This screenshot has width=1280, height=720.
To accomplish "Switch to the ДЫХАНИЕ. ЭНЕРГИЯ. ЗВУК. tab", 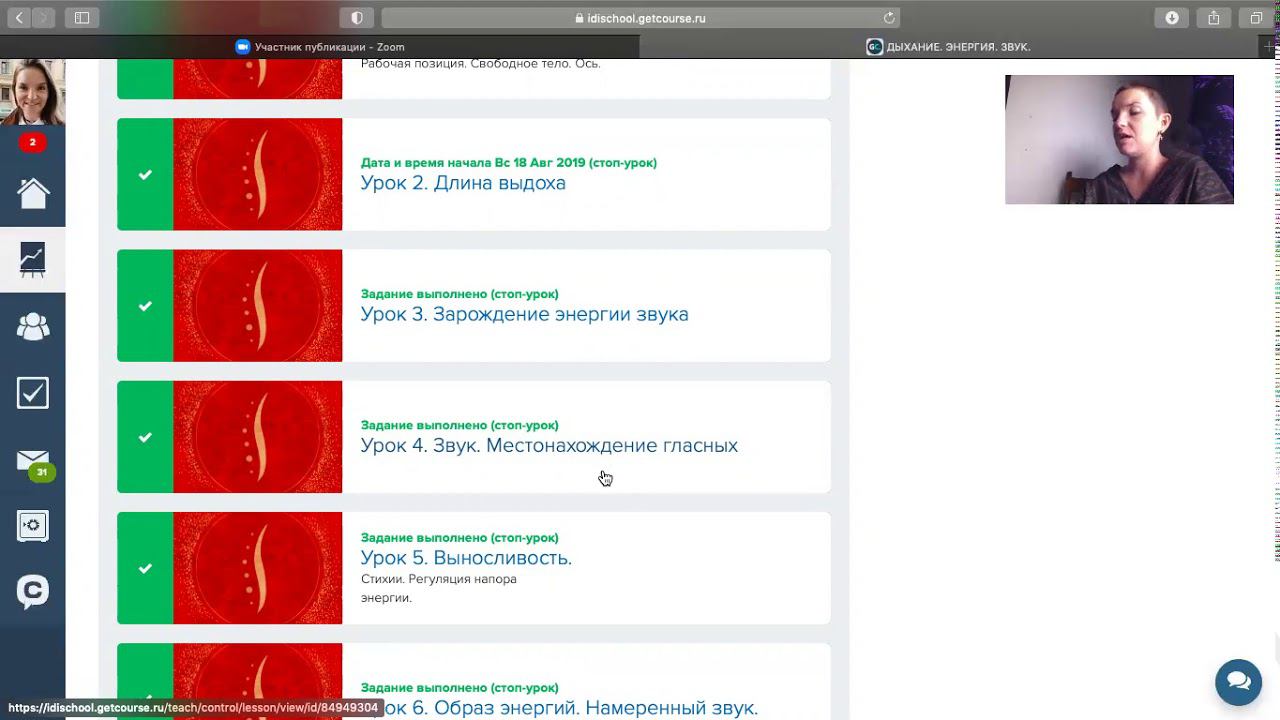I will [948, 47].
